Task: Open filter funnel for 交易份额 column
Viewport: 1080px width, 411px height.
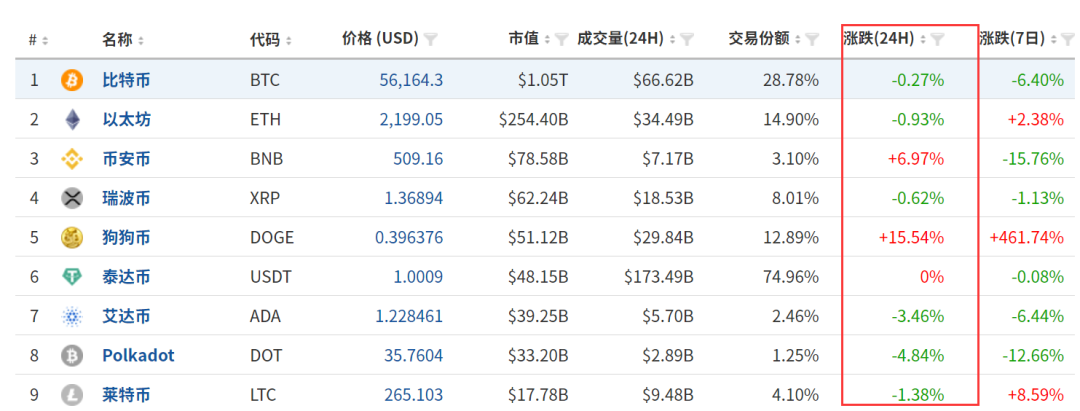Action: click(812, 39)
